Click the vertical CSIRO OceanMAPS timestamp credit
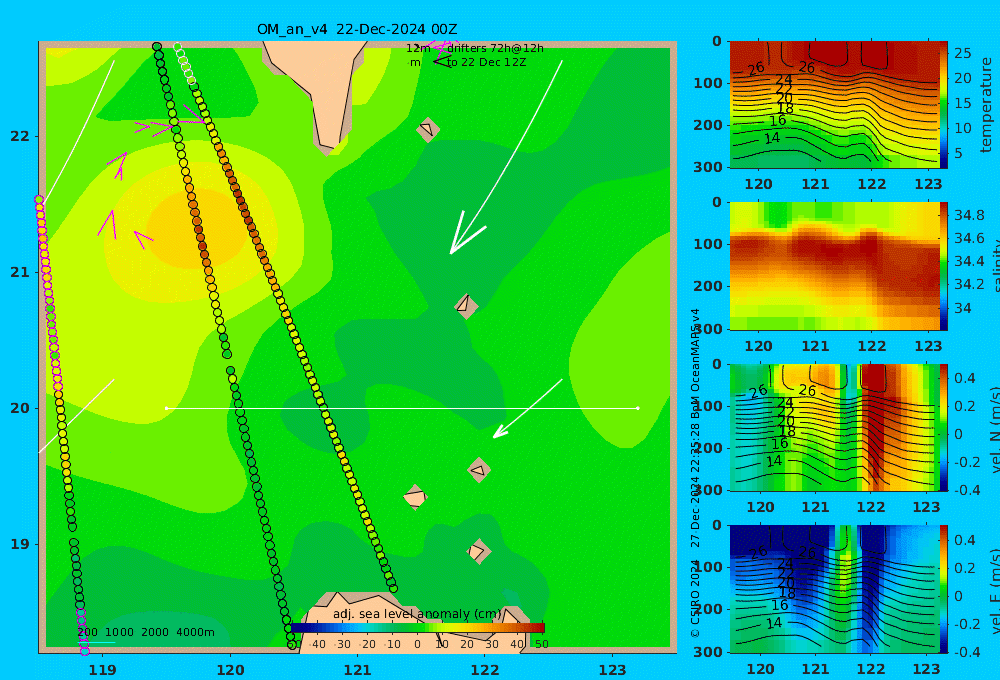Image resolution: width=1000 pixels, height=680 pixels. coord(695,473)
